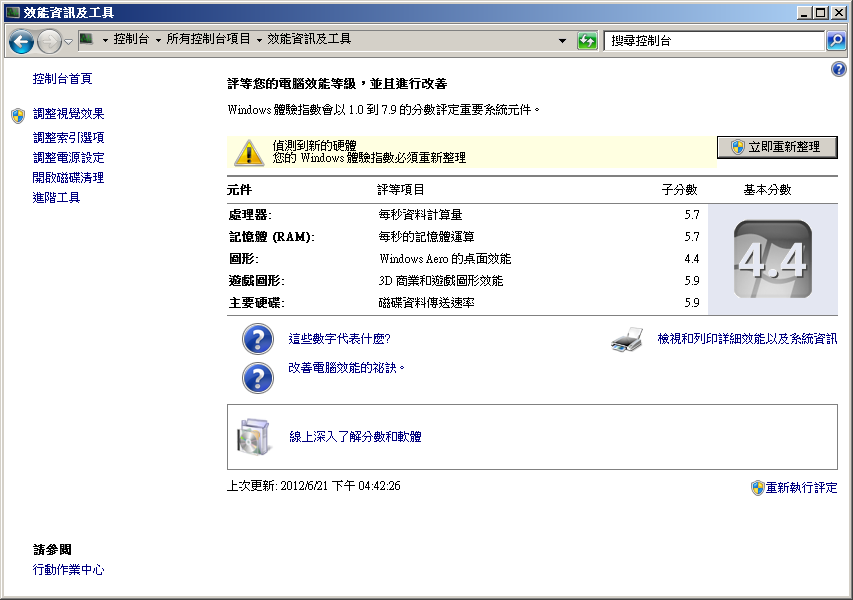
Task: Click the yellow warning triangle icon
Action: coord(249,153)
